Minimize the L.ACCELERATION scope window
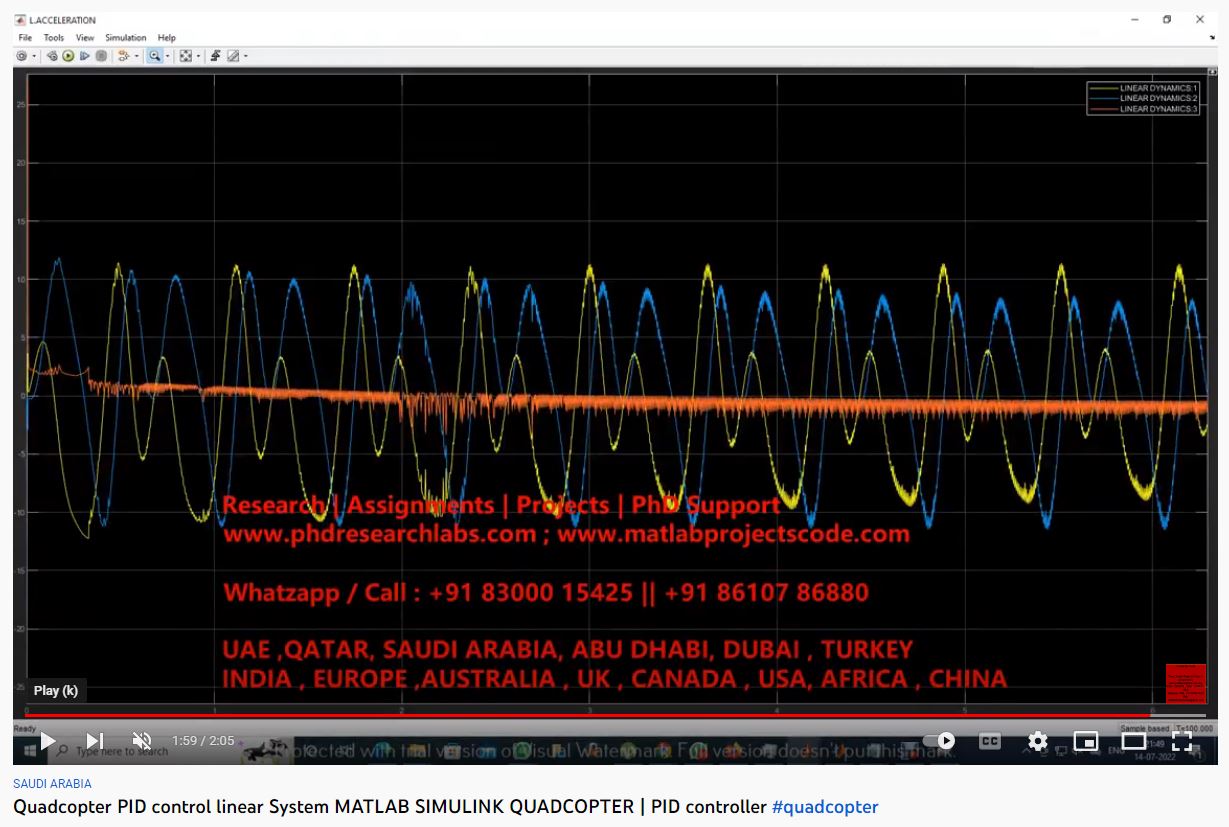1229x827 pixels. click(x=1134, y=20)
